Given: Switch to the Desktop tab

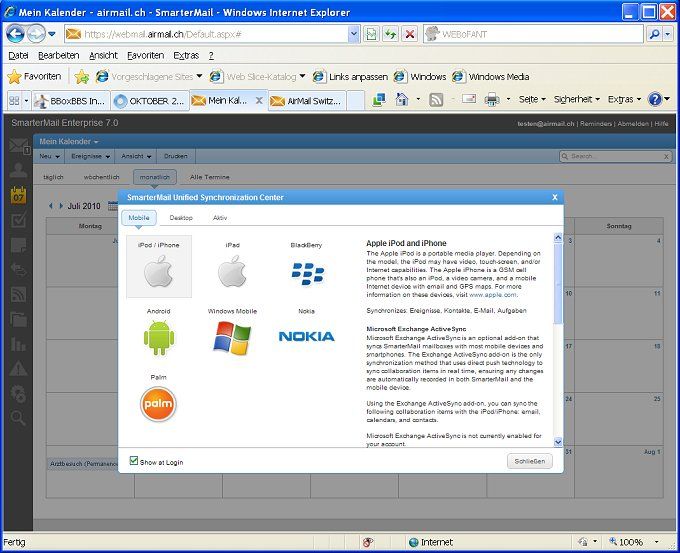Looking at the screenshot, I should click(x=181, y=217).
